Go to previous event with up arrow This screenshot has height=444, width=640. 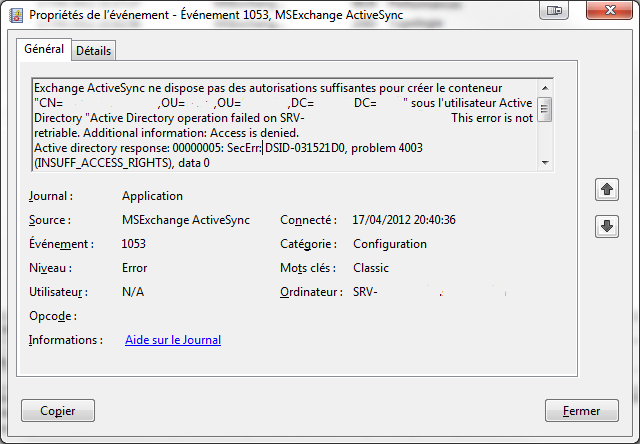tap(607, 189)
